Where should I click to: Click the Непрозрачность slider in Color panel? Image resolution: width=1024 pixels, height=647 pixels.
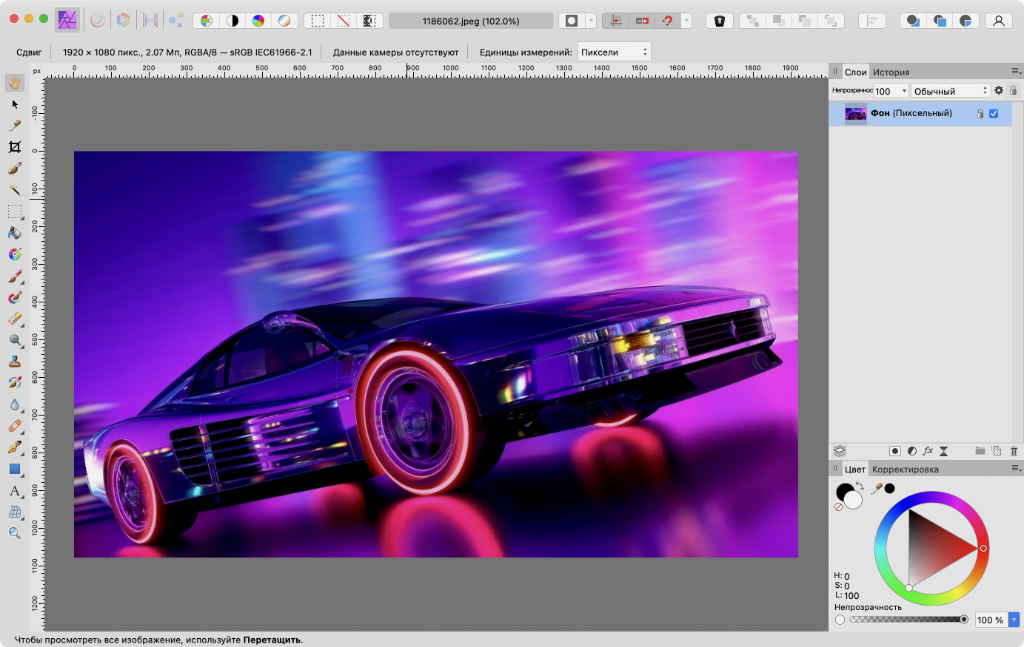(907, 620)
